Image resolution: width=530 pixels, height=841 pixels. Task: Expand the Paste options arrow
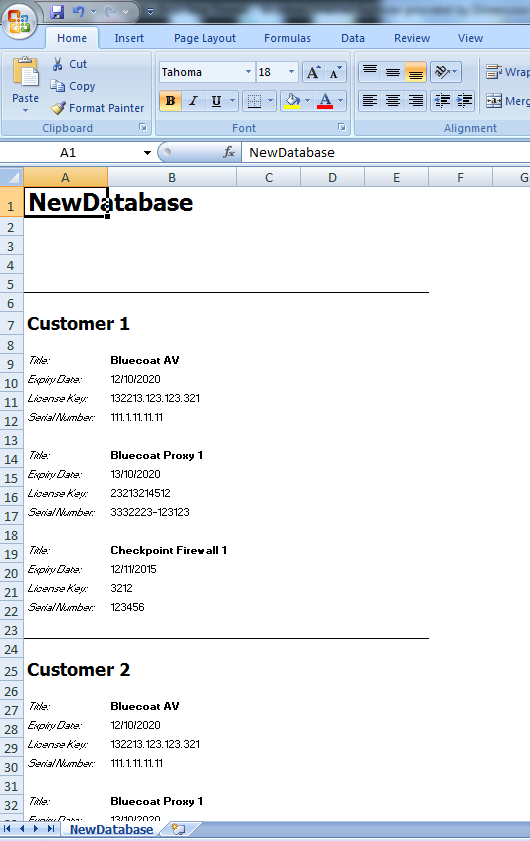[25, 110]
